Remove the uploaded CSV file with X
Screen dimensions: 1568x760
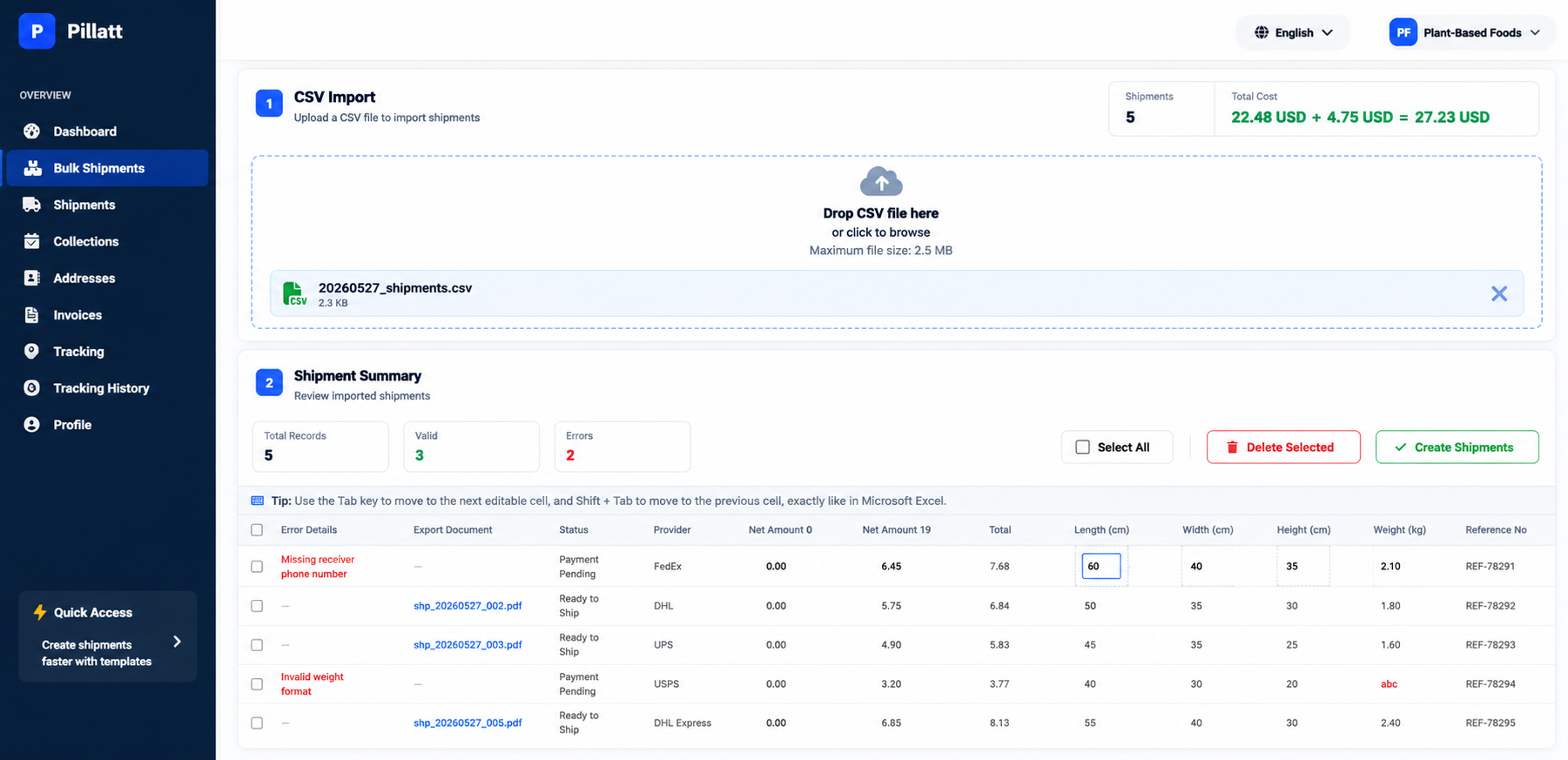(x=1499, y=294)
